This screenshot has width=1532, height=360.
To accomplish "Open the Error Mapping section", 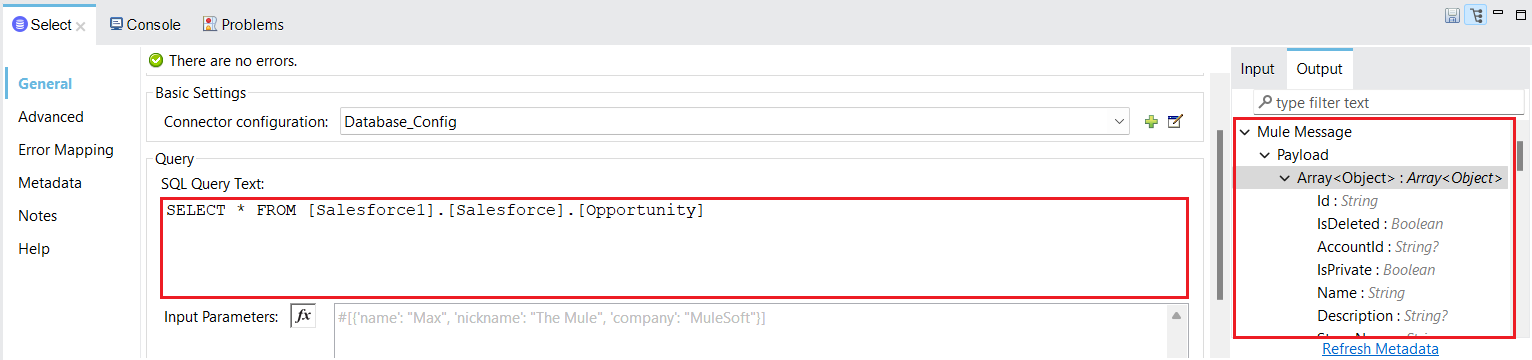I will pos(66,150).
